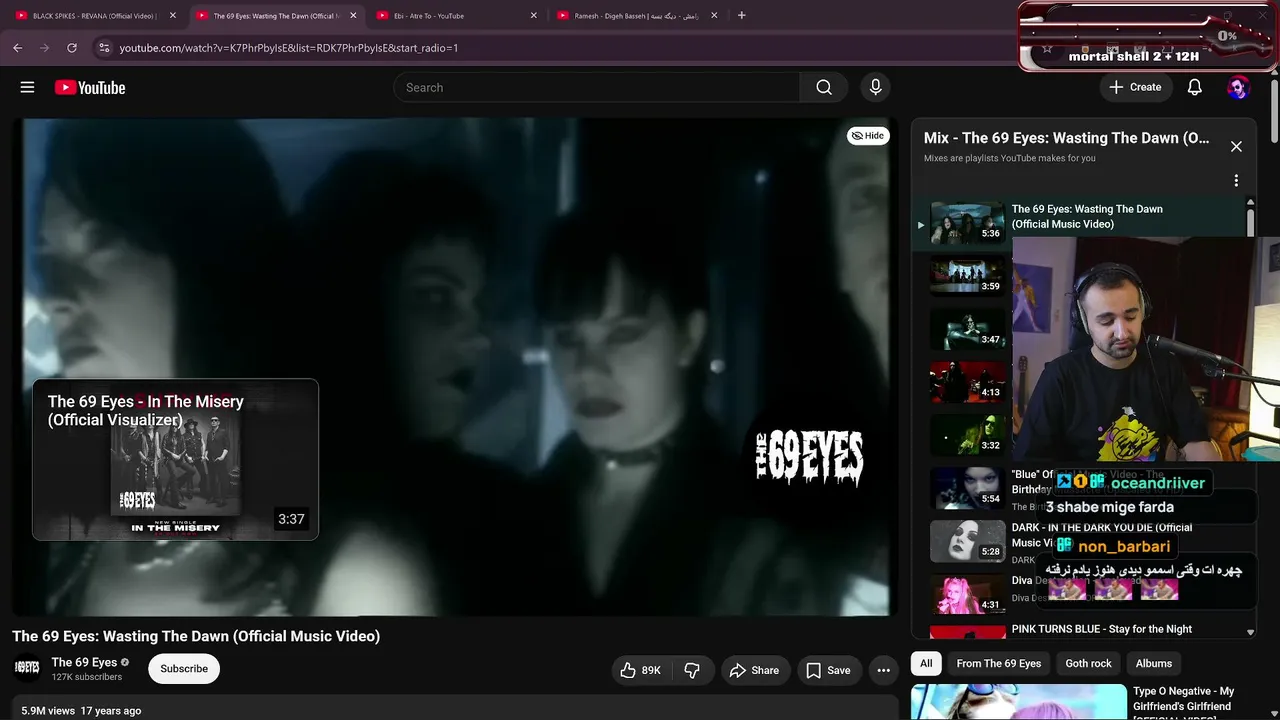This screenshot has width=1280, height=720.
Task: Click the browser address bar URL
Action: click(x=289, y=48)
